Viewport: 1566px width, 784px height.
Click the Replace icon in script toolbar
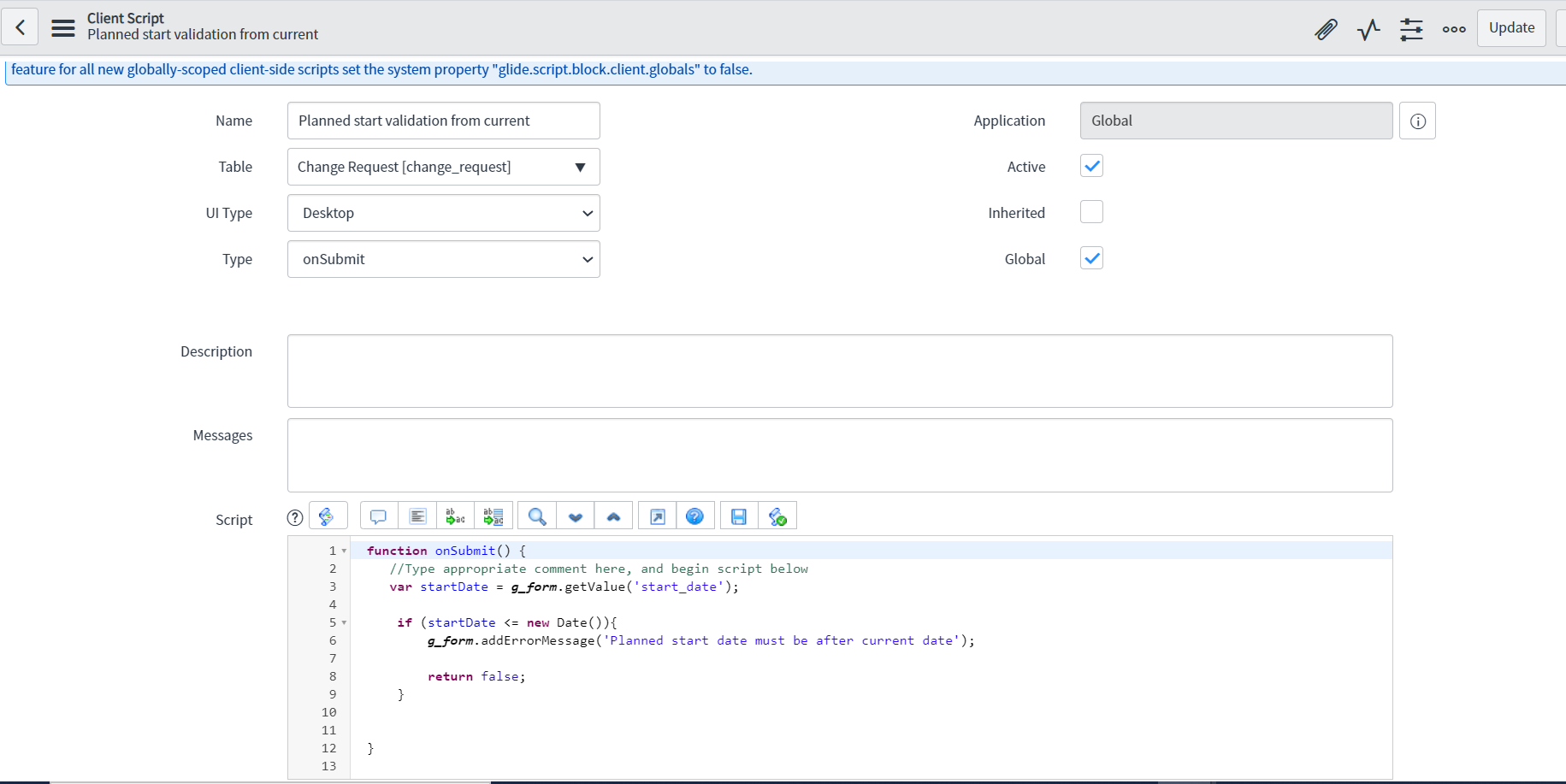[x=456, y=516]
